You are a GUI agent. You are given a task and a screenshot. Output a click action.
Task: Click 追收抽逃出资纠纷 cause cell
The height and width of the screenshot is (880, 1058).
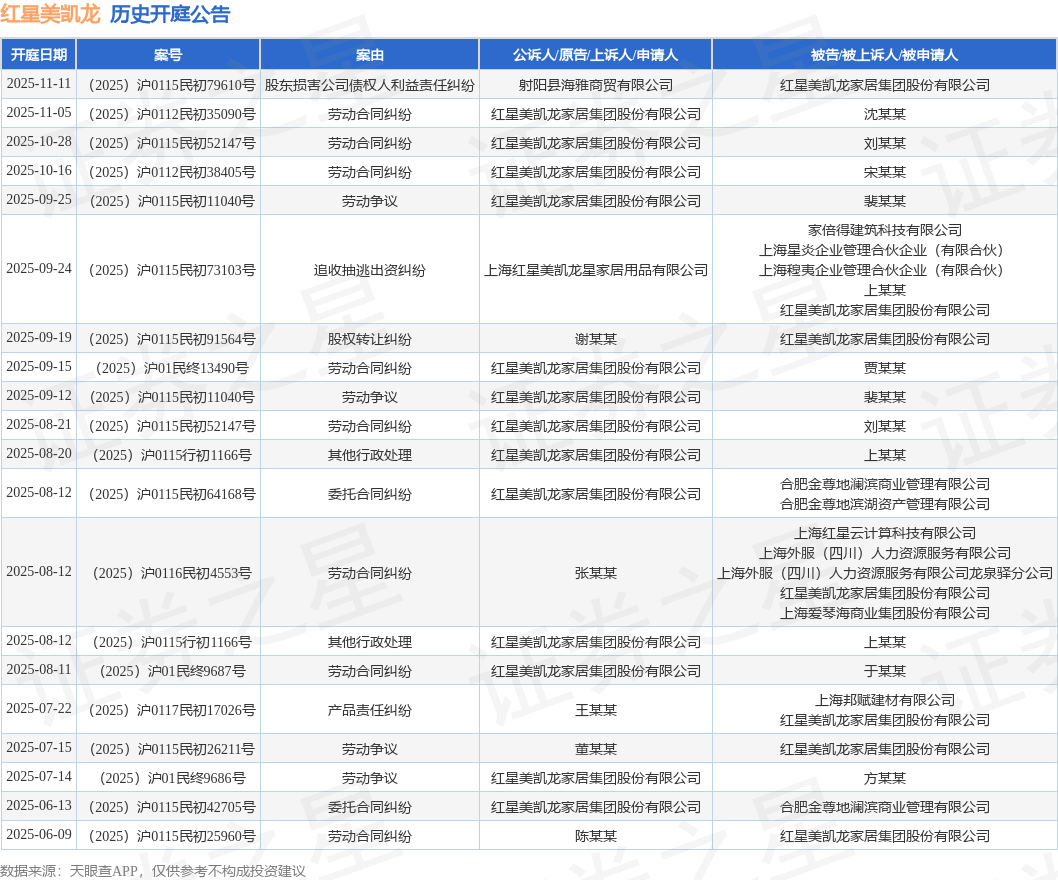click(x=370, y=270)
